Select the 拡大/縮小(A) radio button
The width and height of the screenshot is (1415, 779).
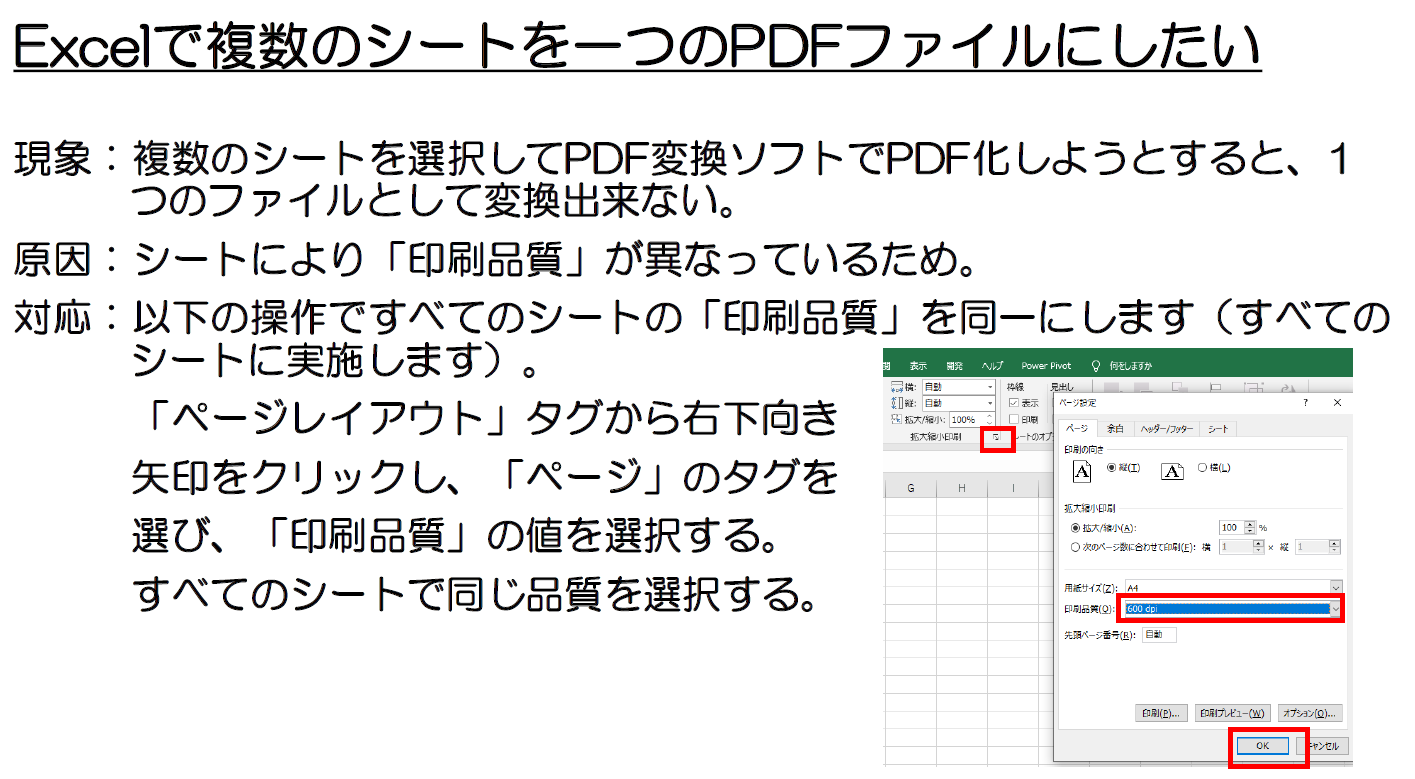[x=1075, y=528]
